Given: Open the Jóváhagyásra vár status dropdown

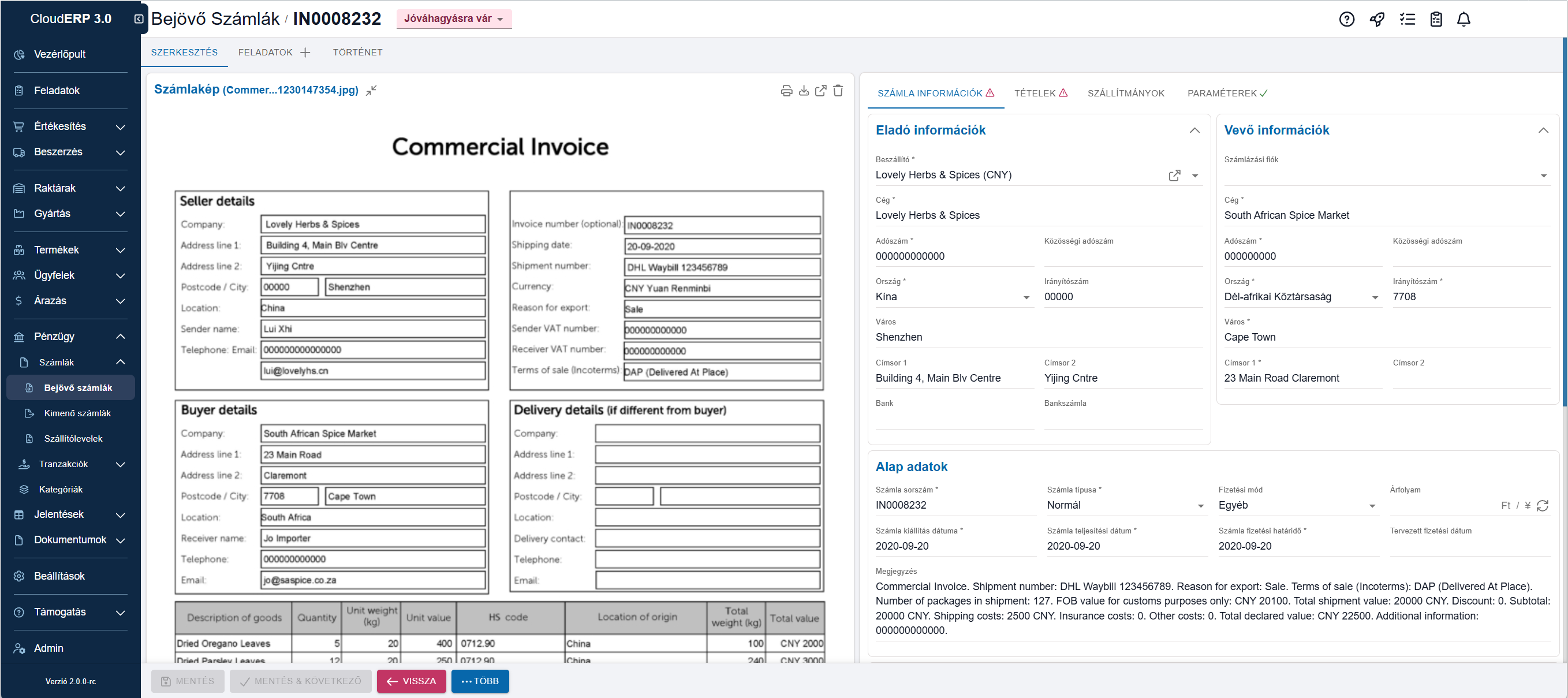Looking at the screenshot, I should pyautogui.click(x=453, y=19).
